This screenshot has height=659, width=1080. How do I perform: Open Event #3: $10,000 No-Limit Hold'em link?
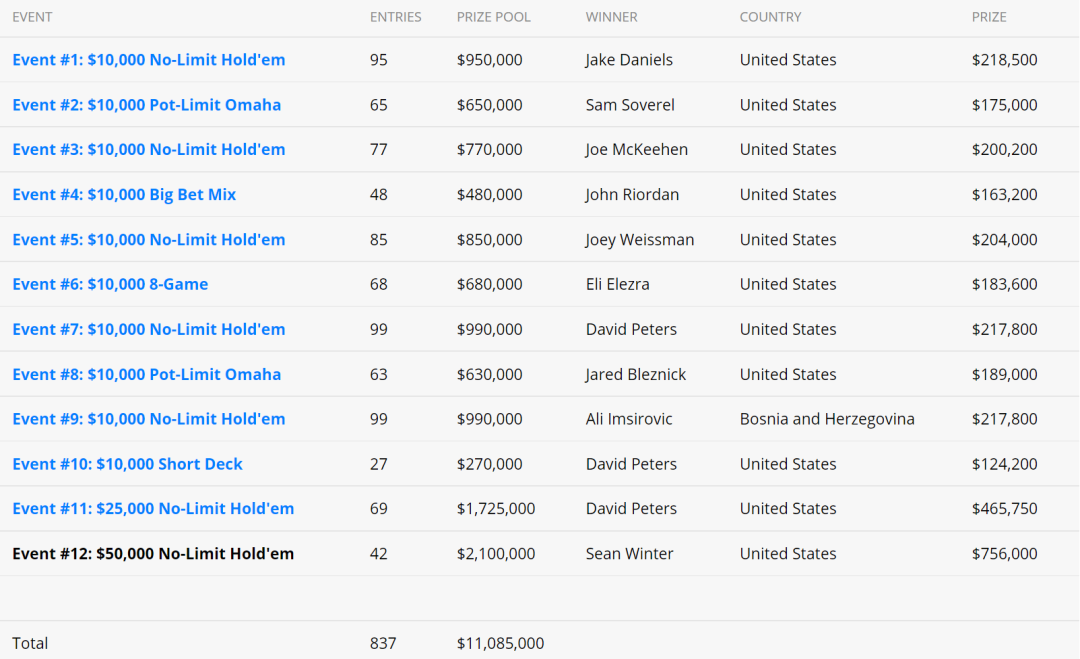(149, 150)
